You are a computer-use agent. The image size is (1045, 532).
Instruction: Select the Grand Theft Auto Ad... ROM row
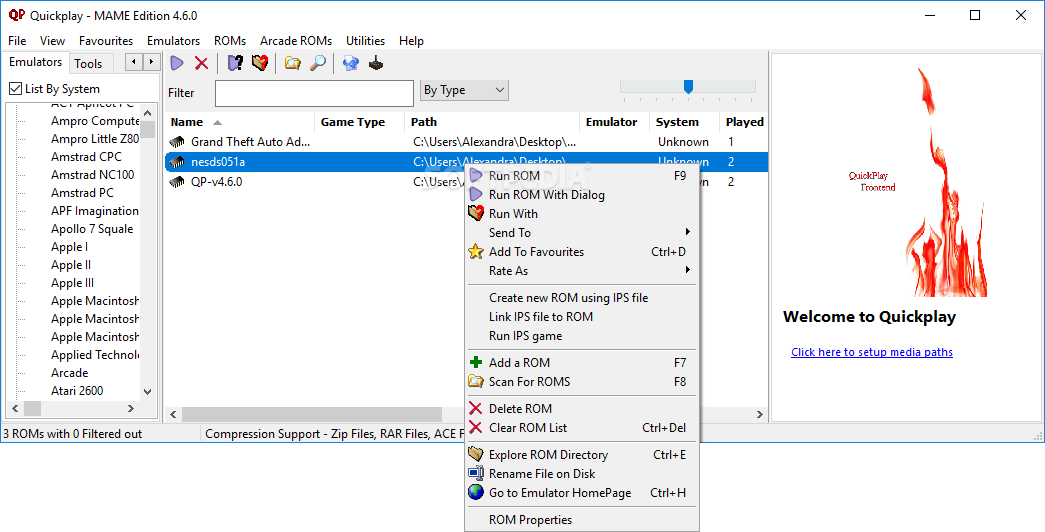(x=466, y=142)
